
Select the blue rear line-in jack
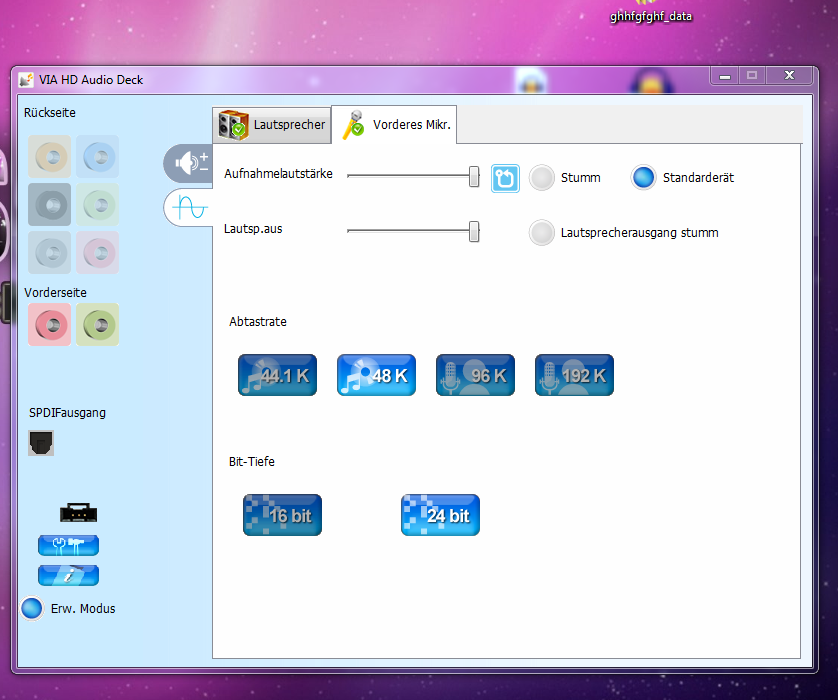coord(97,157)
